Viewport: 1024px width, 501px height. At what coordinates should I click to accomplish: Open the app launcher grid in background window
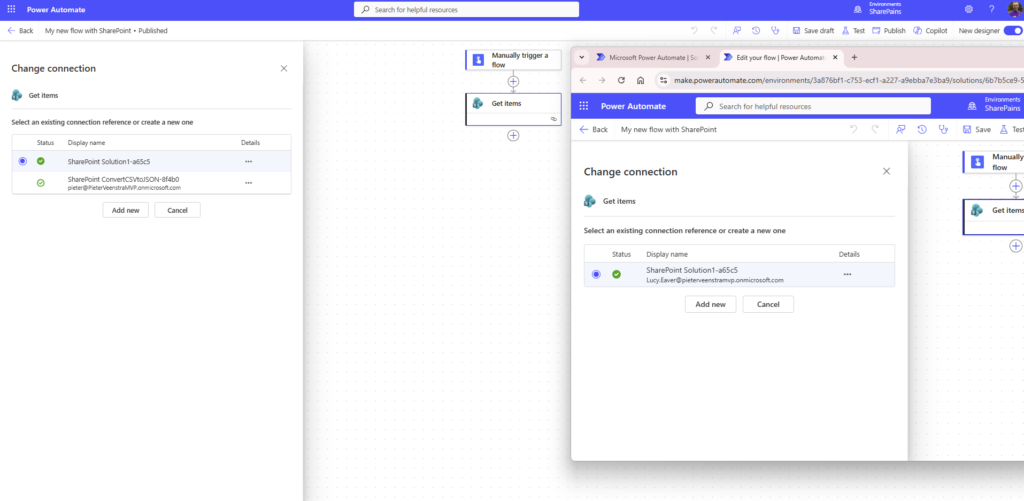(x=11, y=10)
